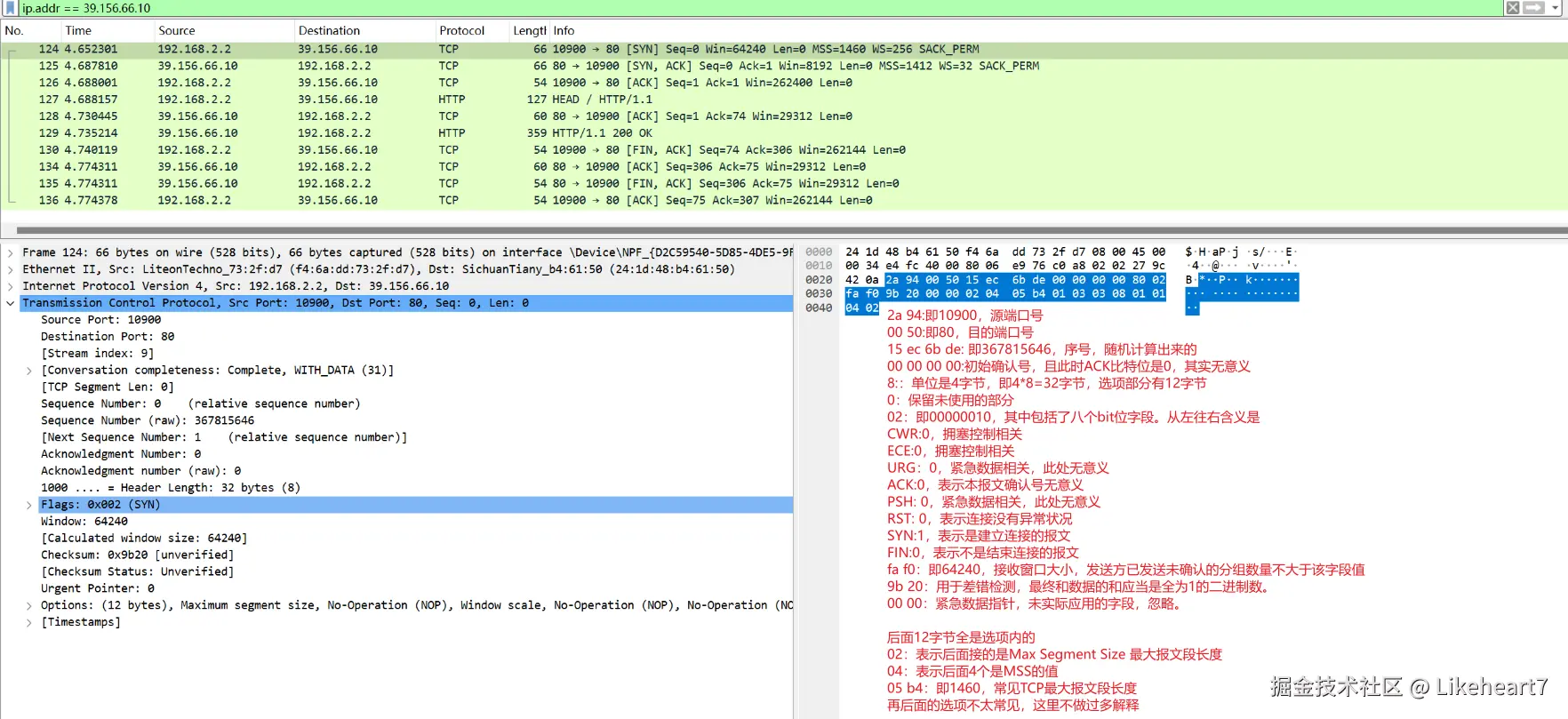Click the packet list horizontal scrollbar
This screenshot has width=1568, height=719.
[x=791, y=230]
